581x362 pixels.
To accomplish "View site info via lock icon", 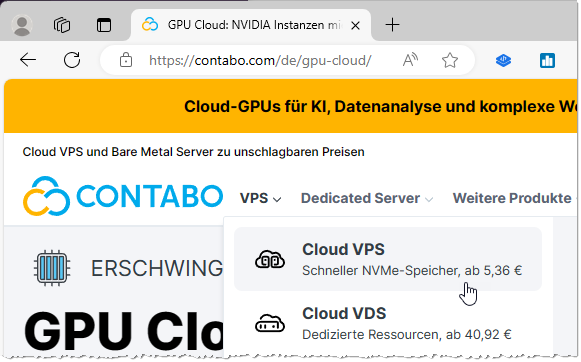I will click(x=126, y=60).
